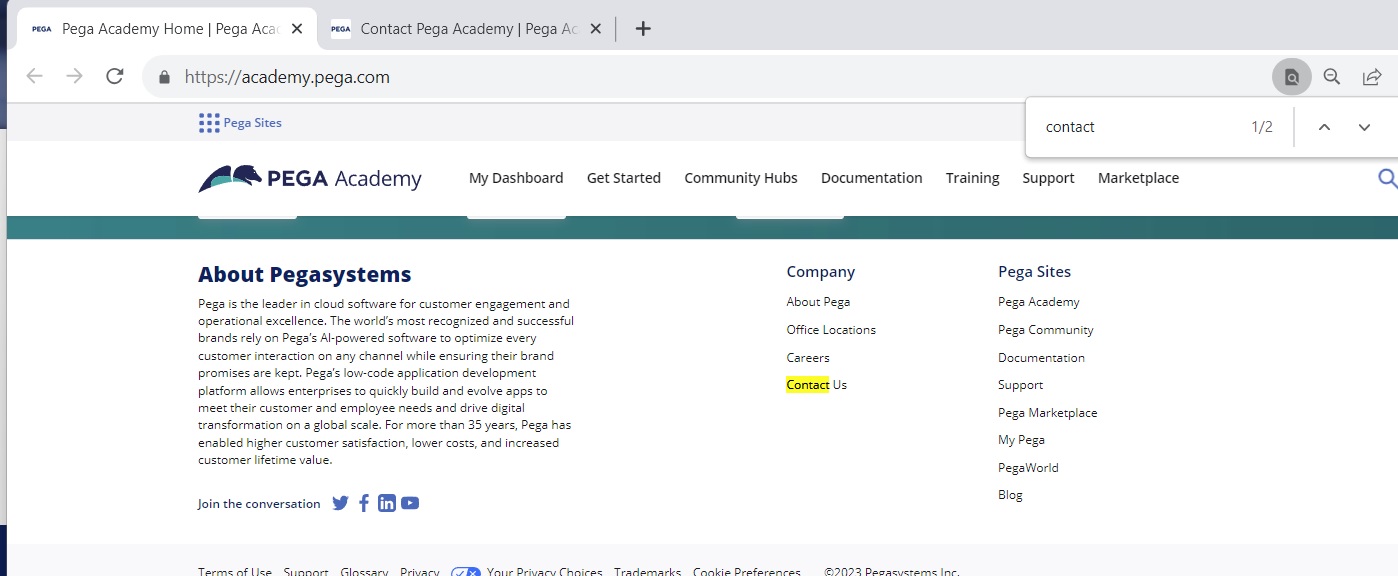Click the LinkedIn social icon

pos(387,503)
